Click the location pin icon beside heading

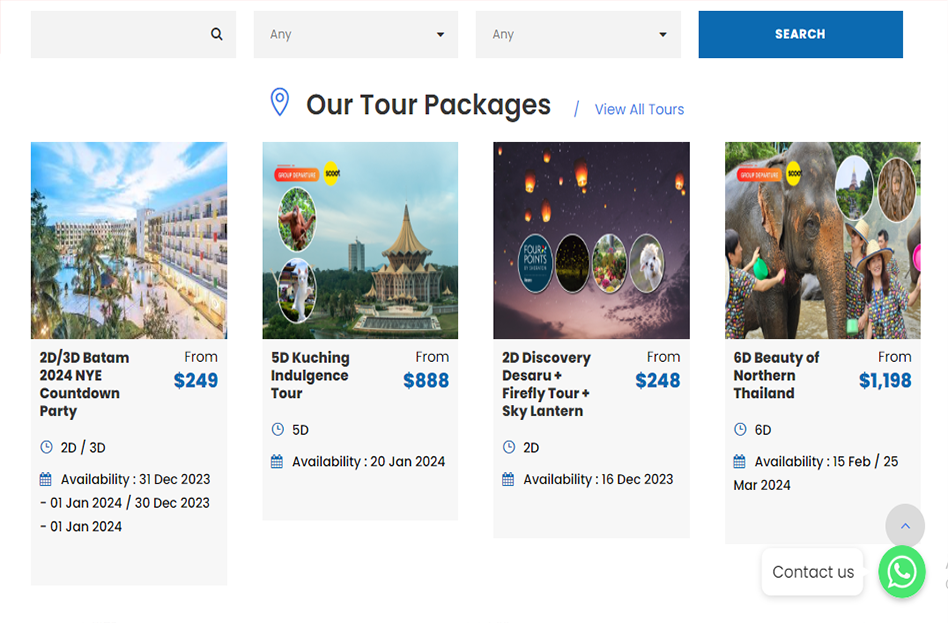[x=280, y=102]
